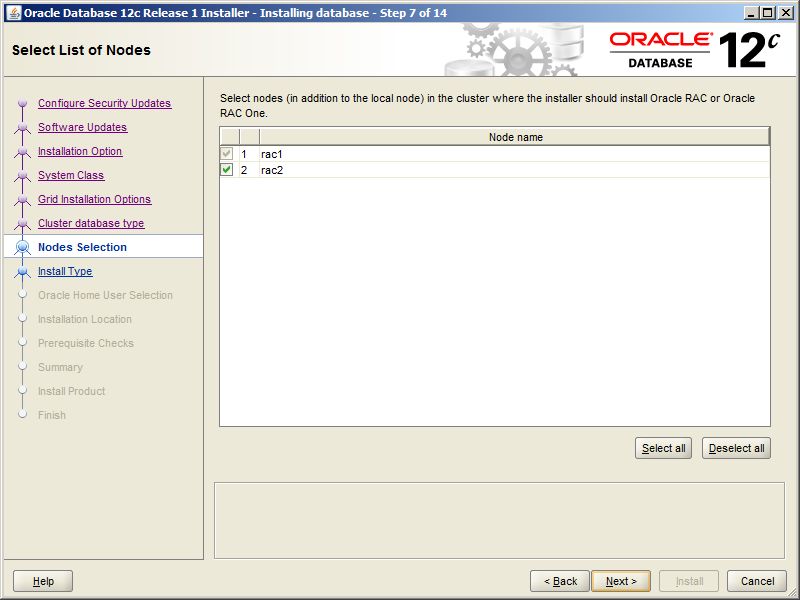Click the rac1 node checkbox
Screen dimensions: 800x600
227,154
